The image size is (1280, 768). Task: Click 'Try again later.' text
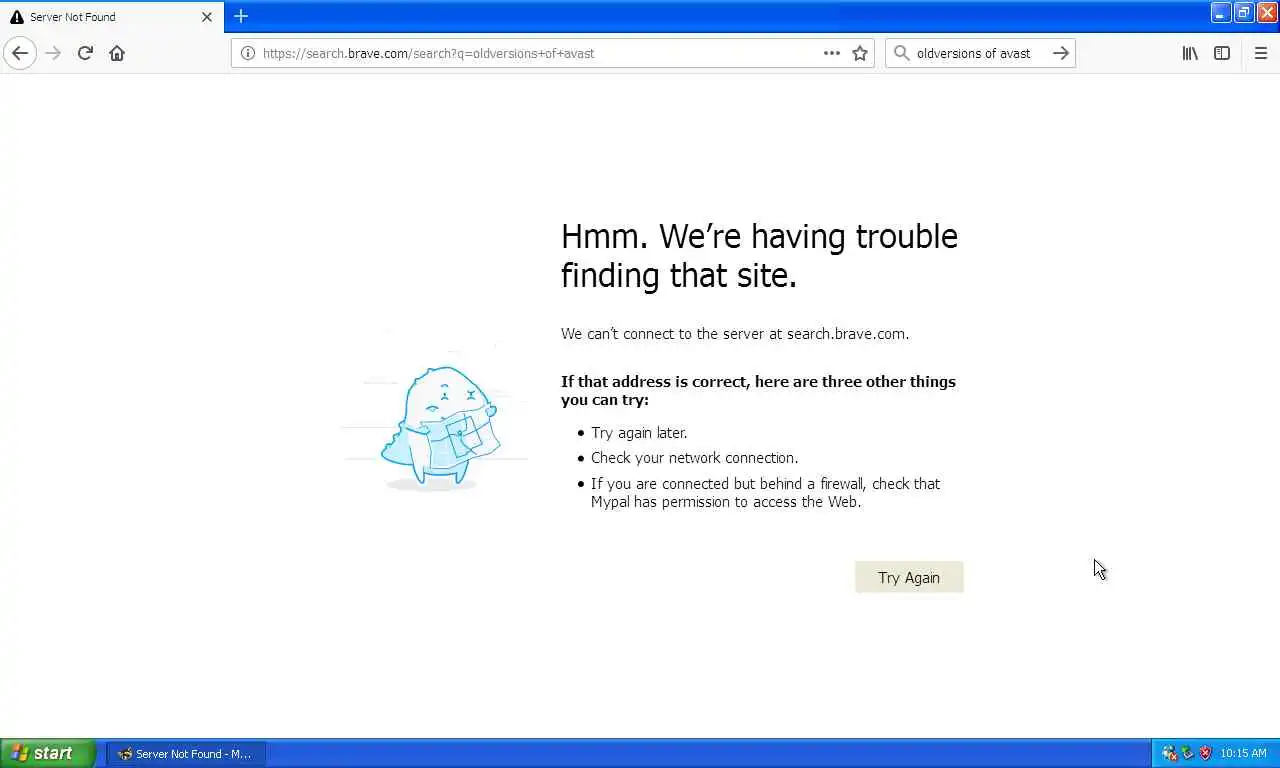coord(639,433)
